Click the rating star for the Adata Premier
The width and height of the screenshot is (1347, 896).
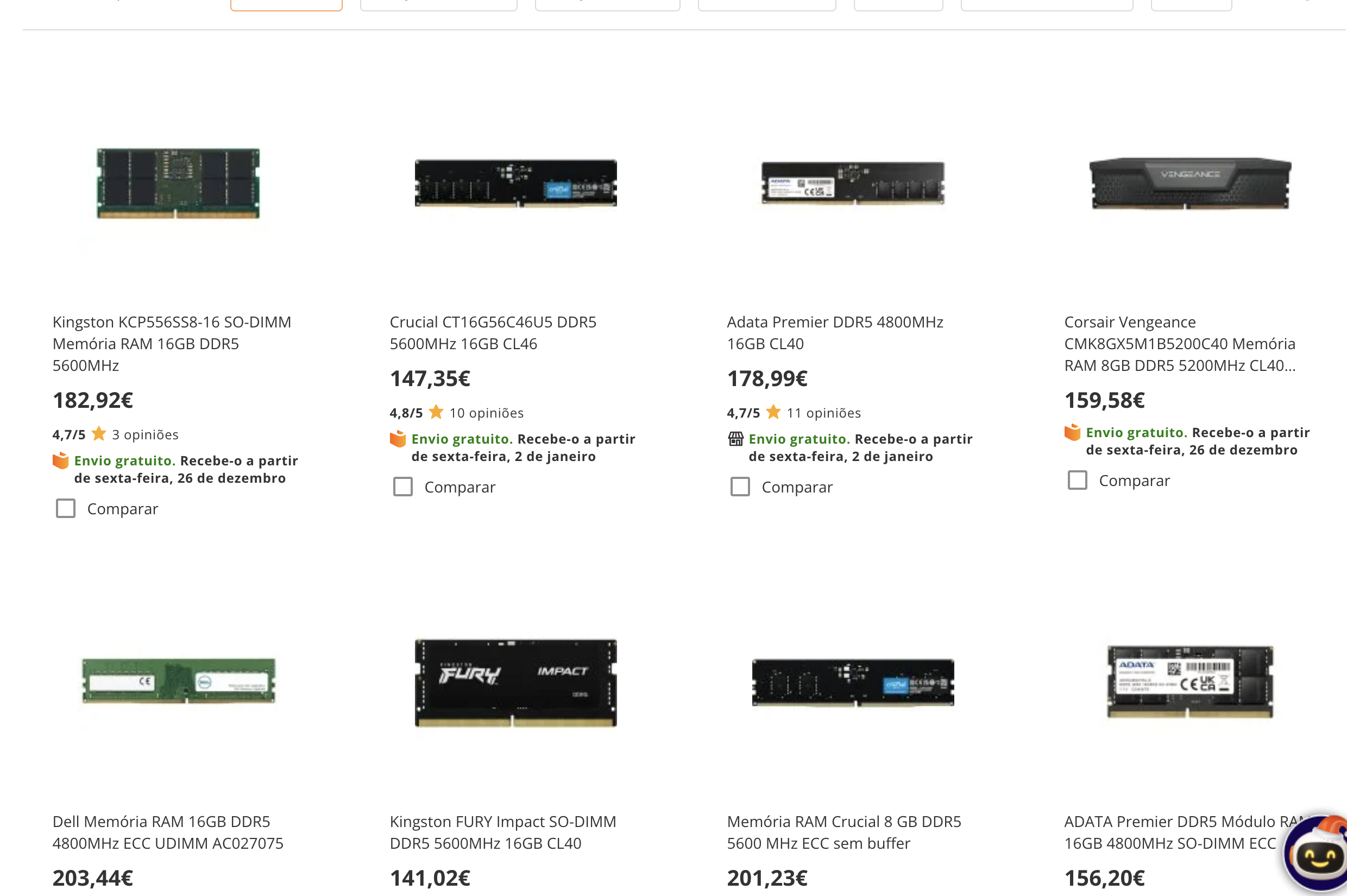(773, 413)
